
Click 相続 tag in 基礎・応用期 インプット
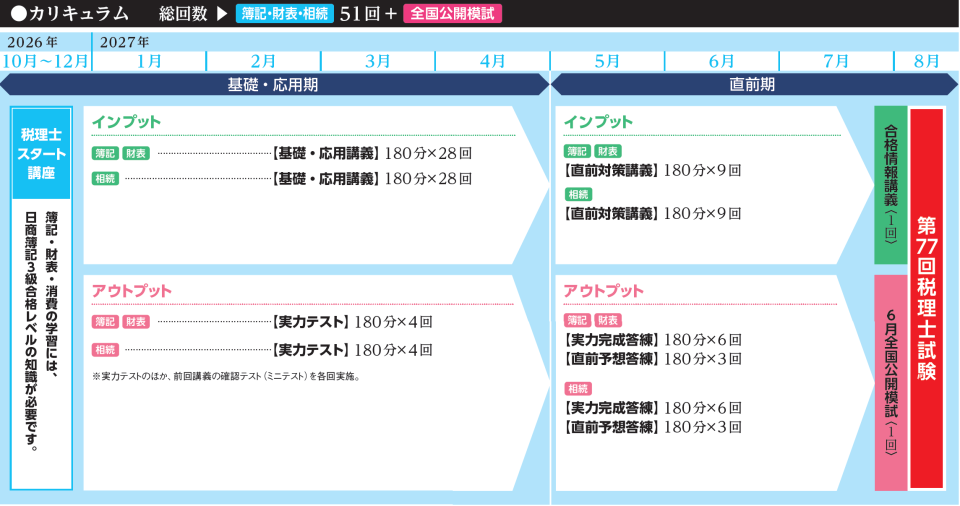(x=105, y=178)
